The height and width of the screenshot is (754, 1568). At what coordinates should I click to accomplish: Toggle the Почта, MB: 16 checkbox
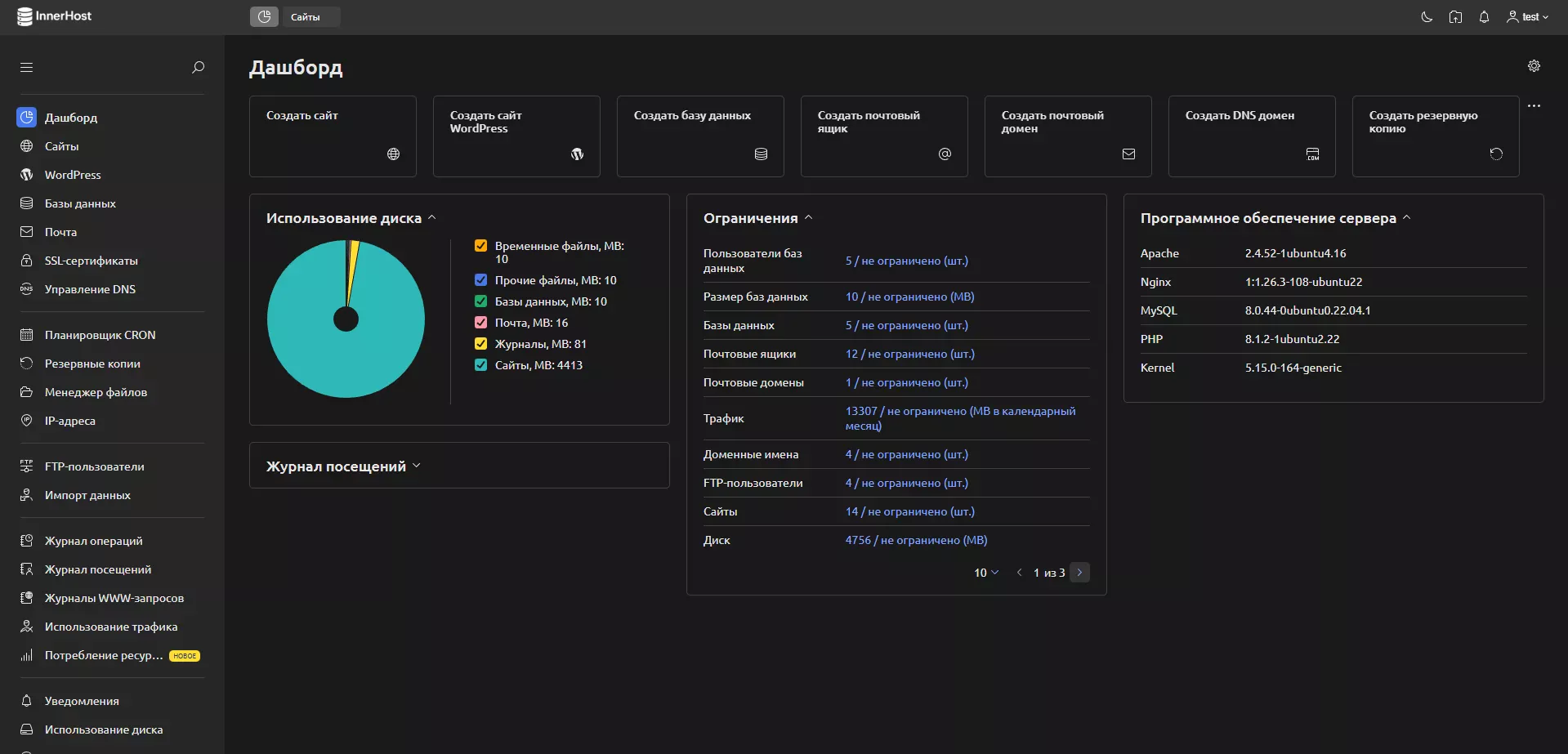[x=481, y=323]
